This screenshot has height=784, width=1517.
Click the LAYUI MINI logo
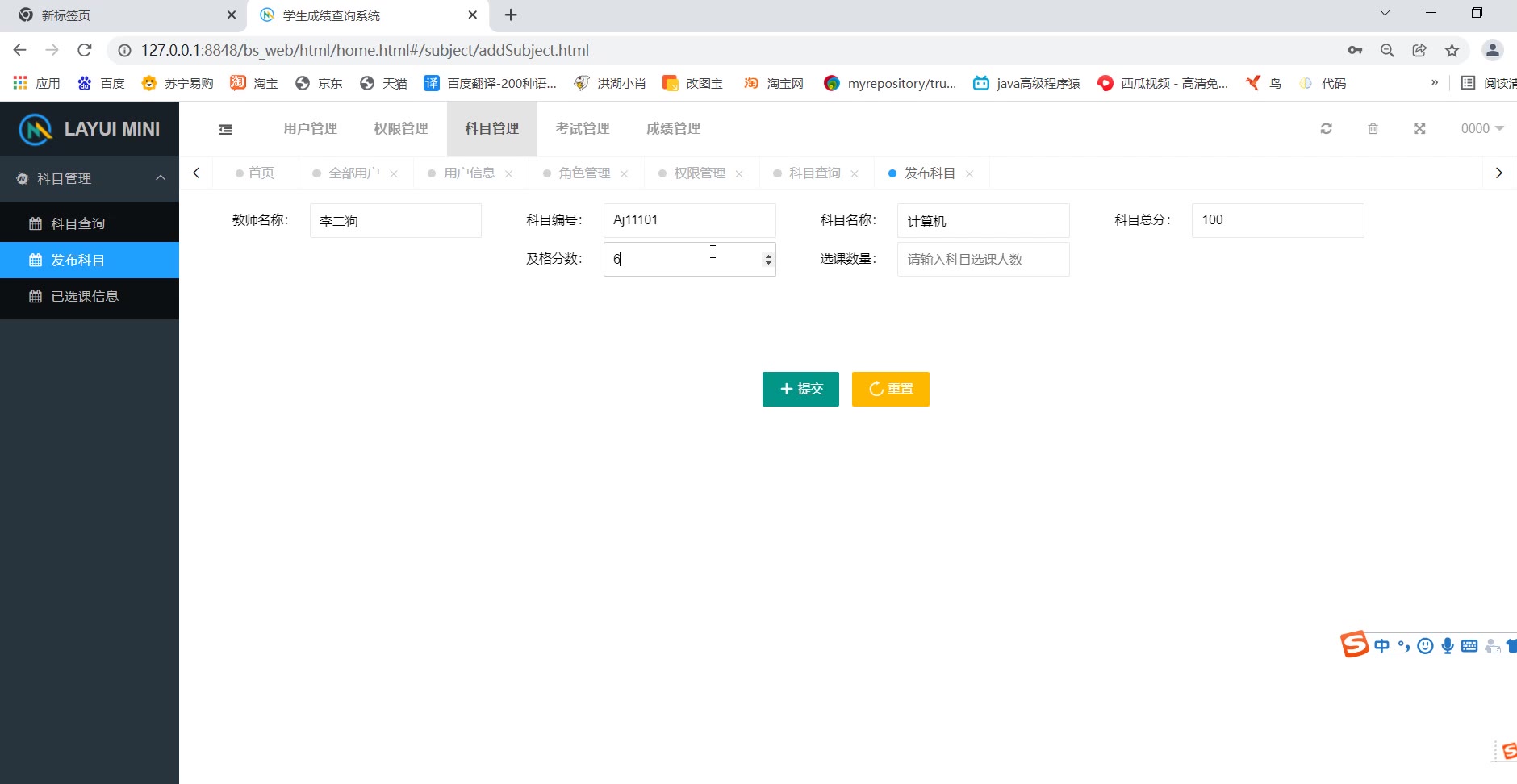tap(90, 129)
